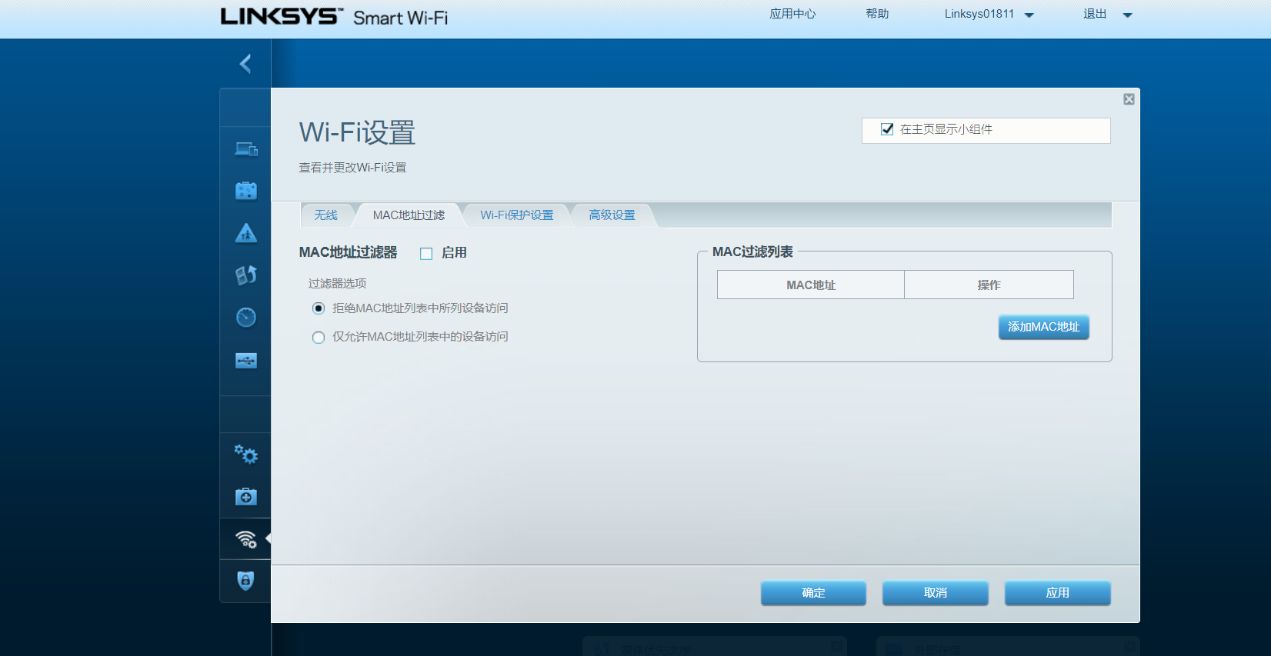Uncheck 在主页显示小组件 checkbox

tap(886, 130)
